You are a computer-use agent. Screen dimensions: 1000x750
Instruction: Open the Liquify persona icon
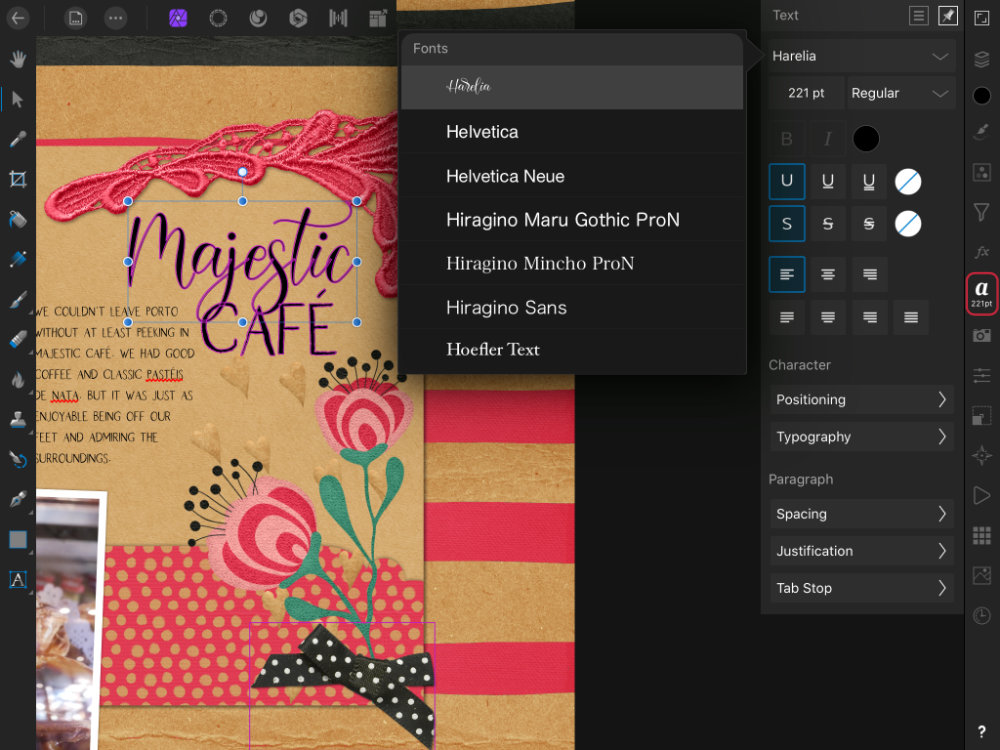click(258, 18)
